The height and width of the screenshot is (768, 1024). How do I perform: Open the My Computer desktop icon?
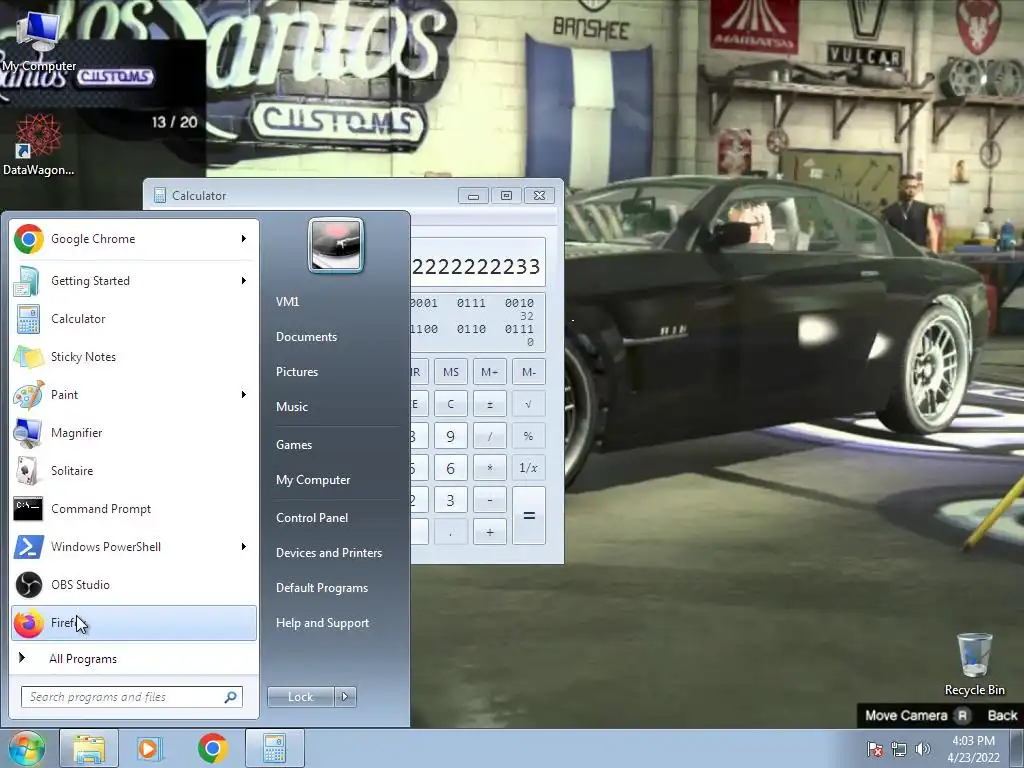point(39,40)
